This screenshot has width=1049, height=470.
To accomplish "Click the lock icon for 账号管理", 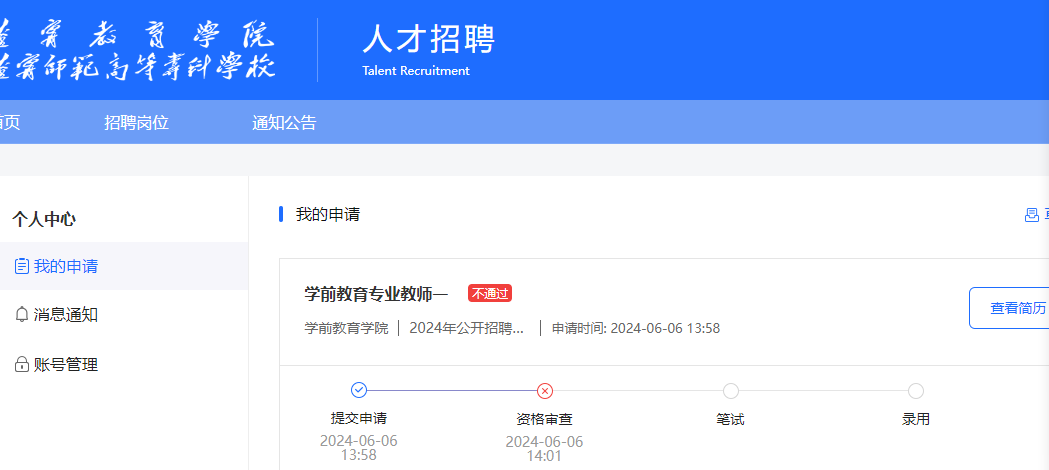I will point(22,365).
